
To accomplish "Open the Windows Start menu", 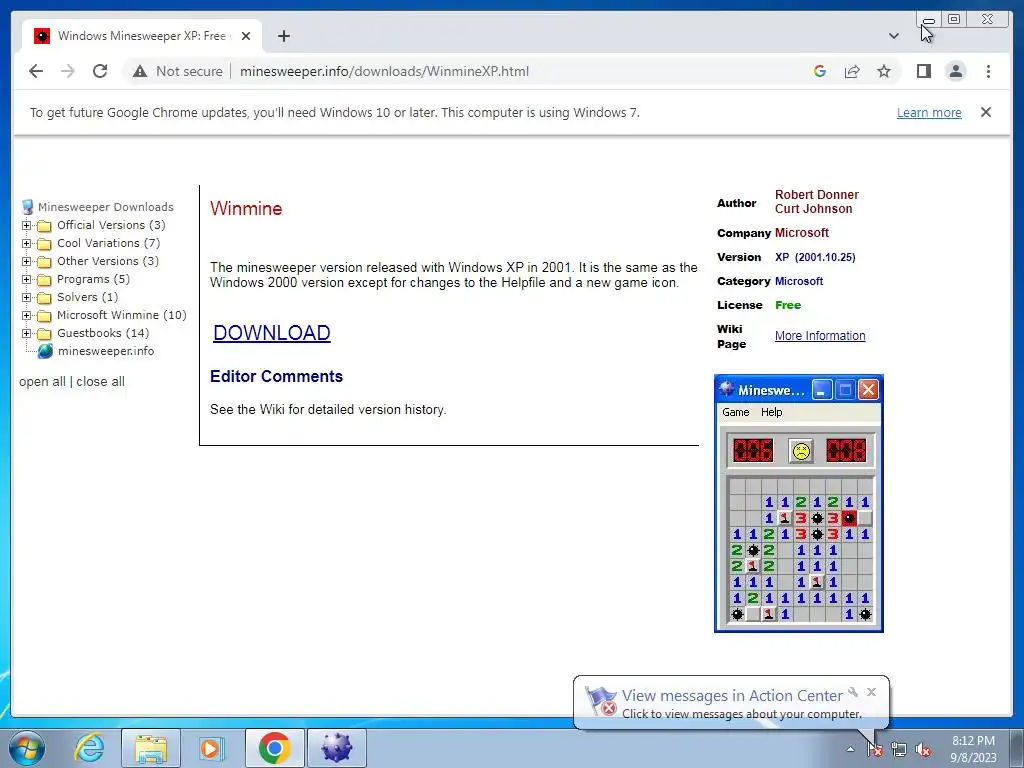I will [x=27, y=748].
